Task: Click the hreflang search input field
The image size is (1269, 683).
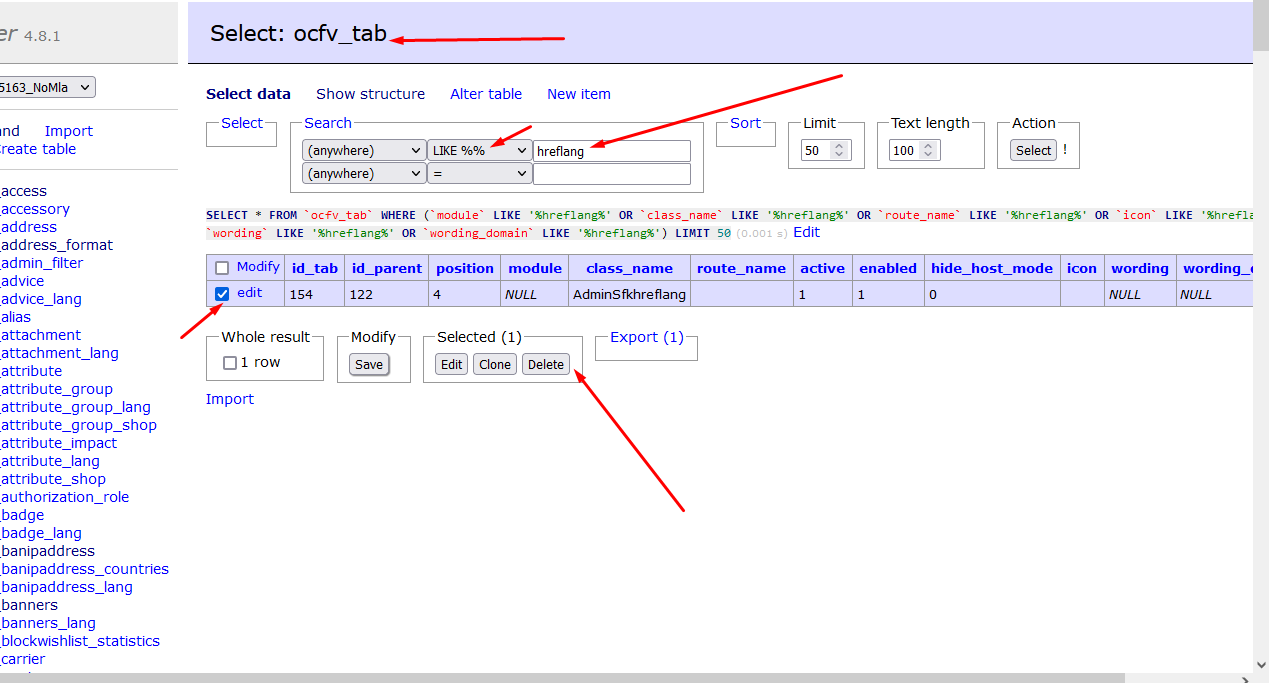Action: tap(612, 151)
